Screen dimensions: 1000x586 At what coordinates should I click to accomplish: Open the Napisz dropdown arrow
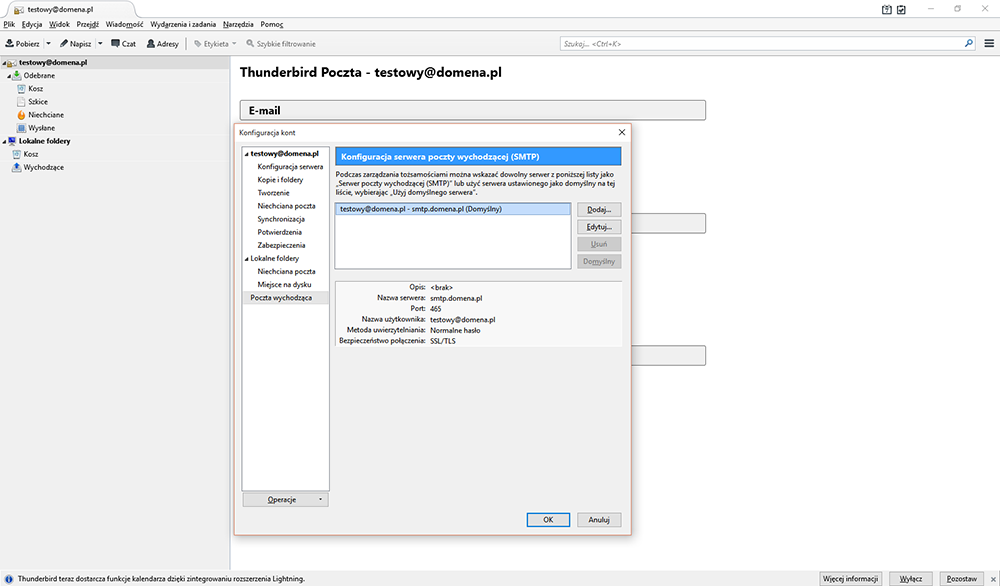pyautogui.click(x=100, y=43)
